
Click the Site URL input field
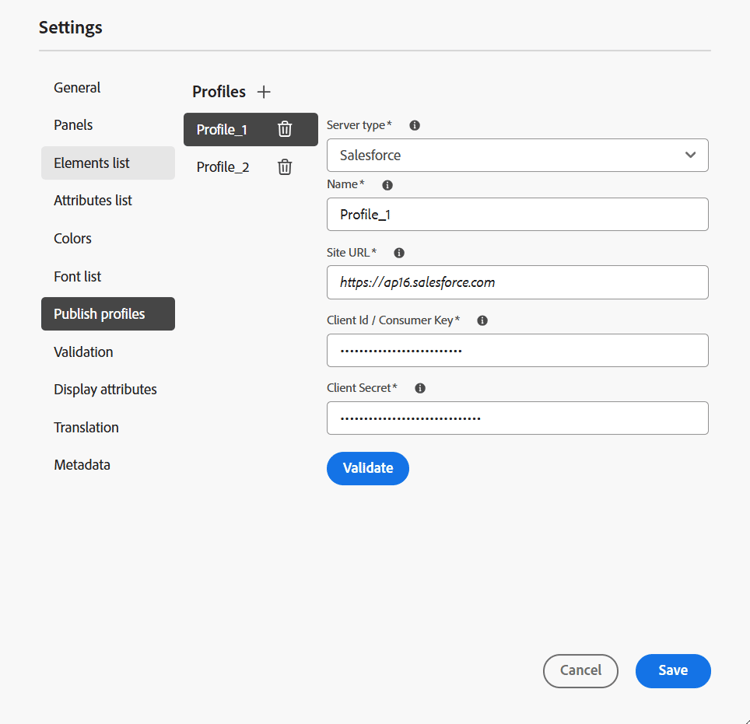tap(517, 282)
